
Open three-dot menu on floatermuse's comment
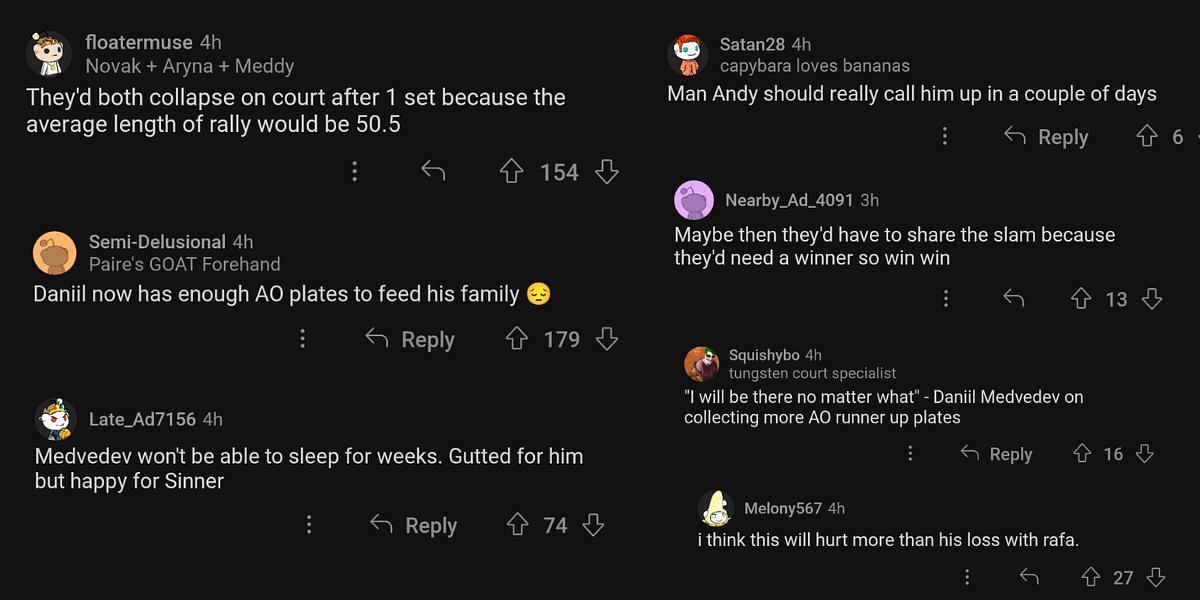pos(354,172)
